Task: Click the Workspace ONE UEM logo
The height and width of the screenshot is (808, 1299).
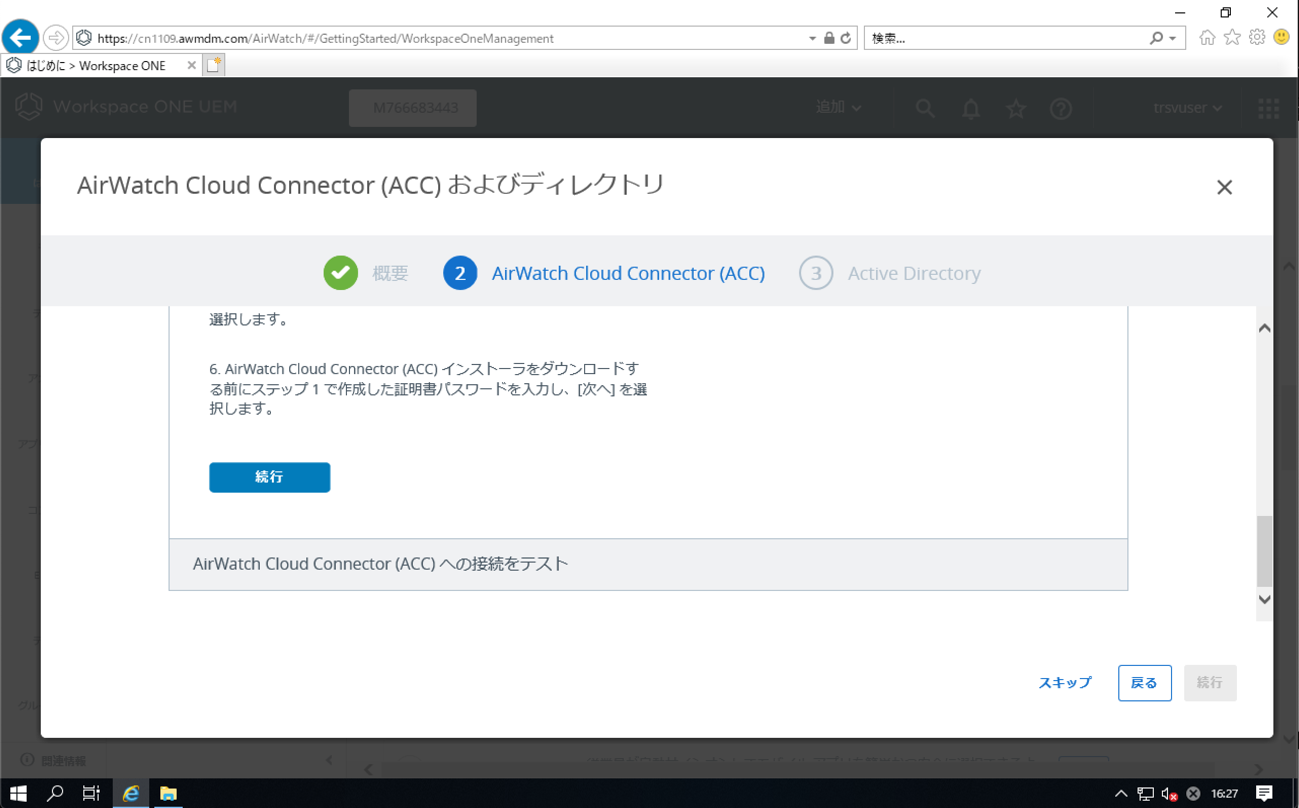Action: pyautogui.click(x=126, y=107)
